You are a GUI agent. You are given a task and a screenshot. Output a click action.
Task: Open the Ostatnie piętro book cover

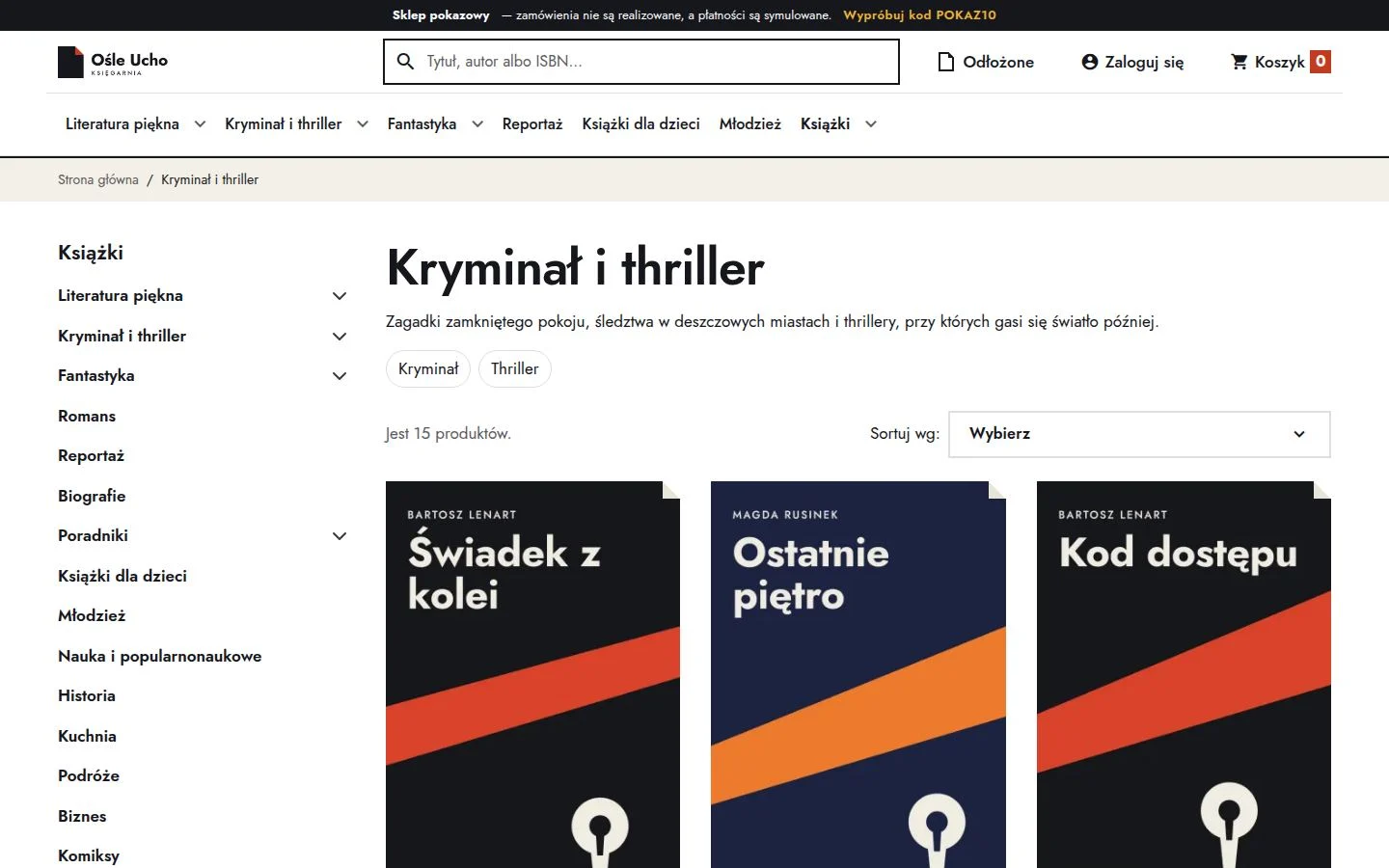[x=858, y=675]
